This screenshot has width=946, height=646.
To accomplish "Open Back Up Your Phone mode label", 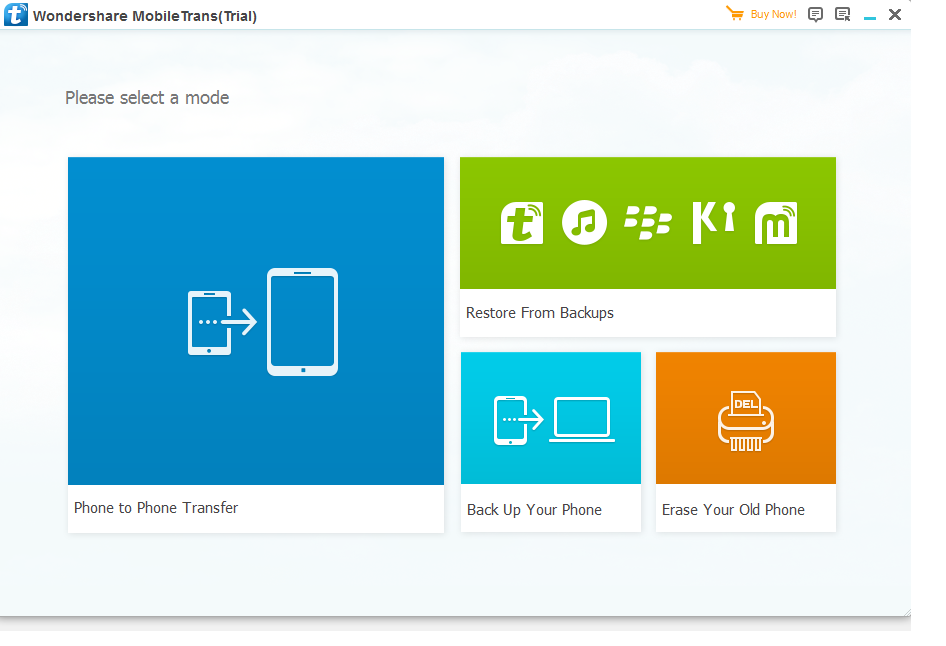I will coord(534,510).
